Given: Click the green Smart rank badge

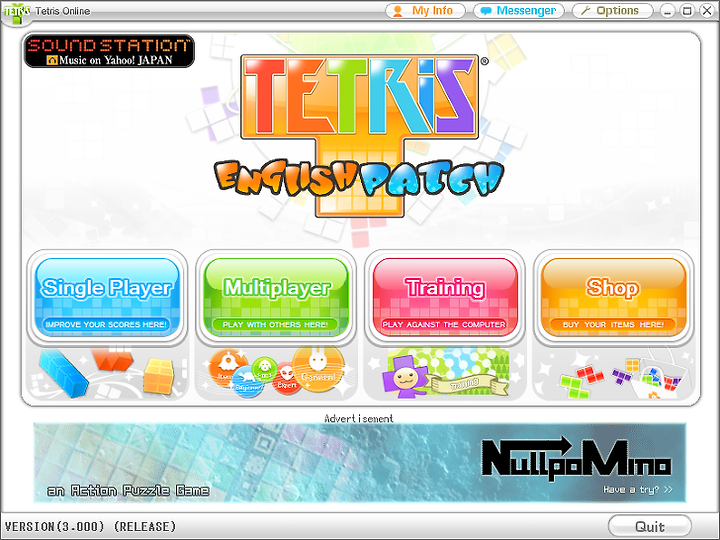Looking at the screenshot, I should [x=264, y=369].
